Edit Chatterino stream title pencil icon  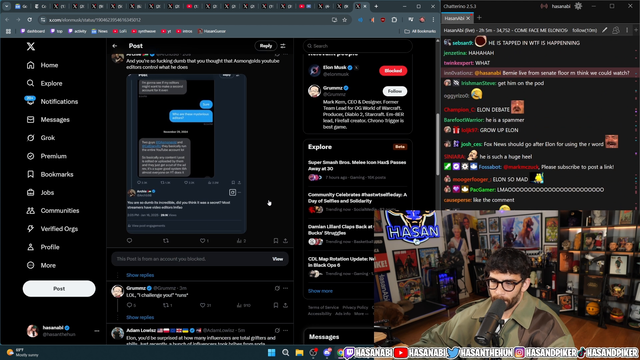[604, 30]
